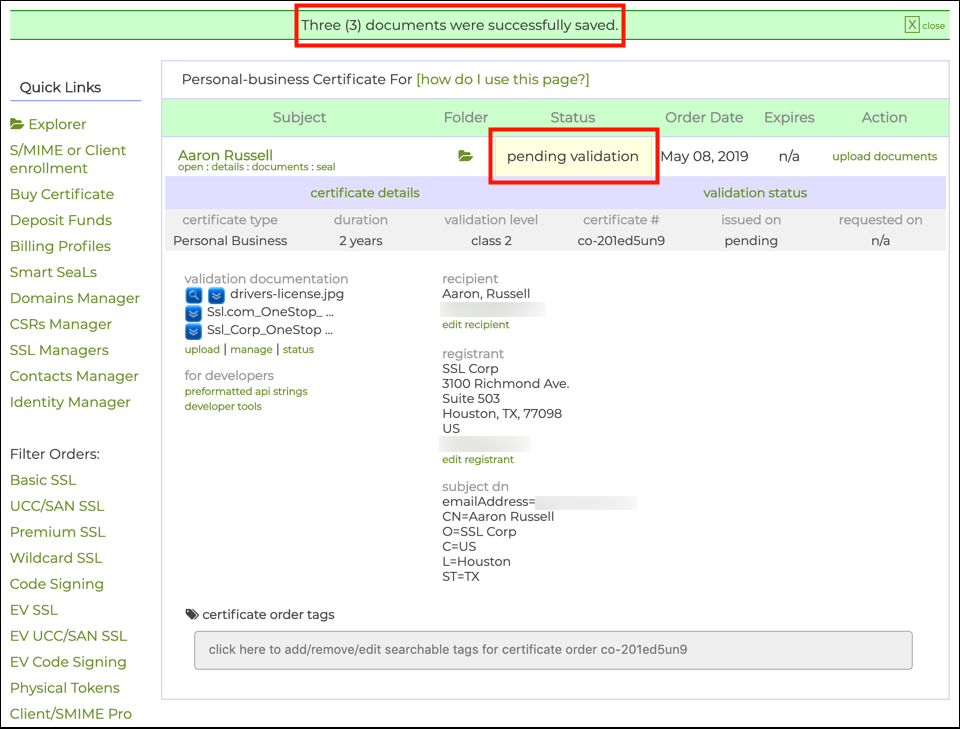960x729 pixels.
Task: Filter orders by Wildcard SSL
Action: point(56,558)
